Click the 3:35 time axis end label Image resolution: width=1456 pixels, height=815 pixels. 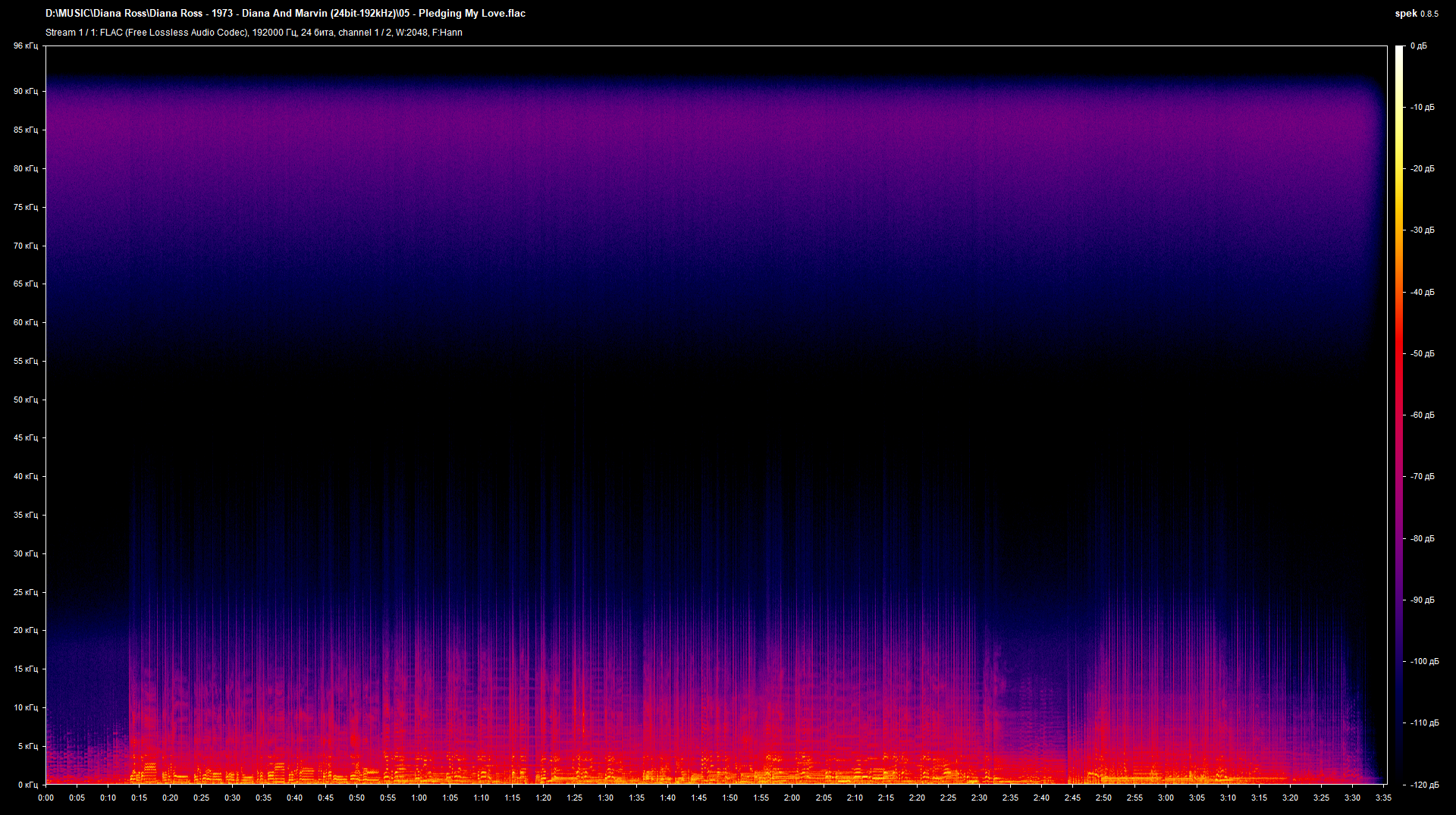1383,798
